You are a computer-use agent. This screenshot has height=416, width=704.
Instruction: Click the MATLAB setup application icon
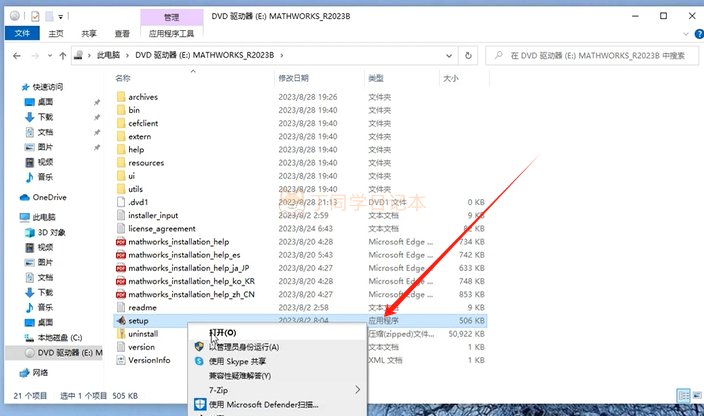tap(121, 320)
